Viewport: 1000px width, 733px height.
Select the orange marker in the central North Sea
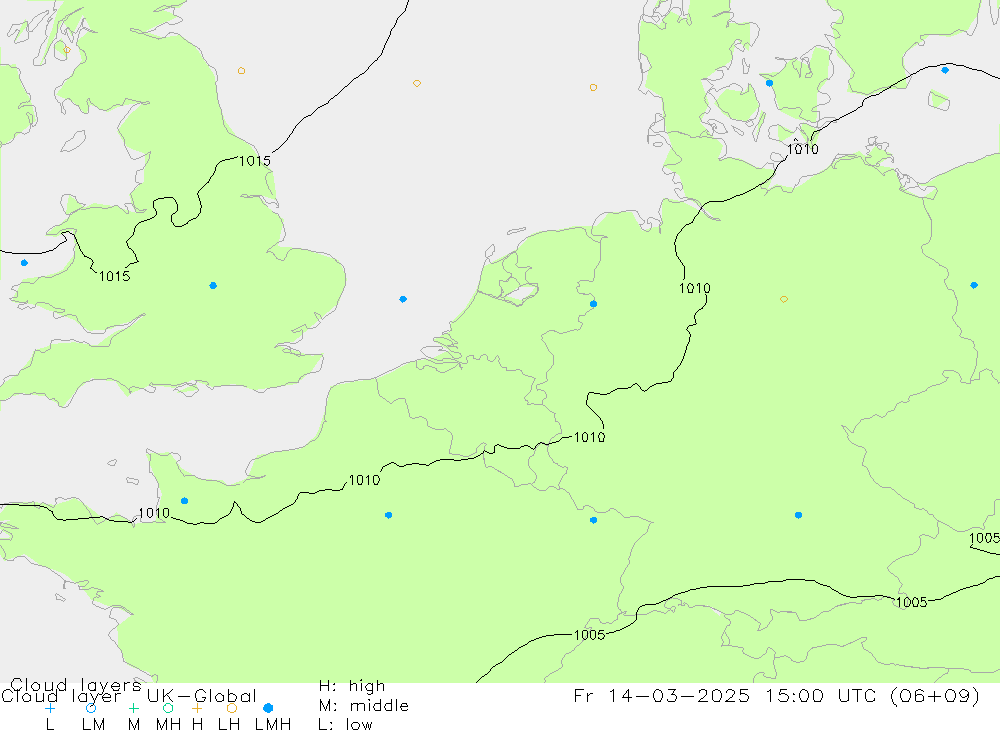pyautogui.click(x=416, y=84)
